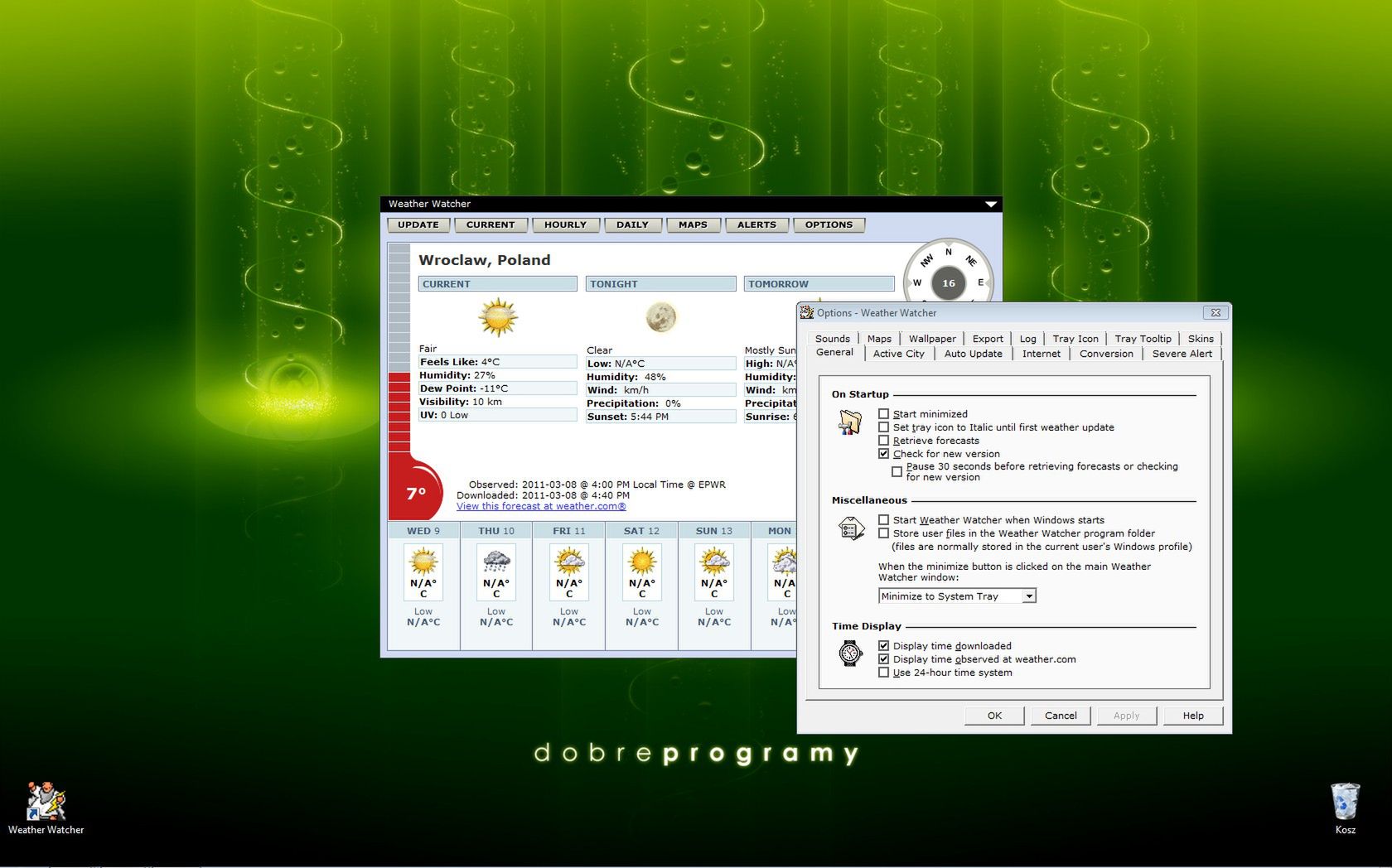Toggle Pause 30 seconds before retrieving checkbox
This screenshot has width=1392, height=868.
click(x=897, y=471)
